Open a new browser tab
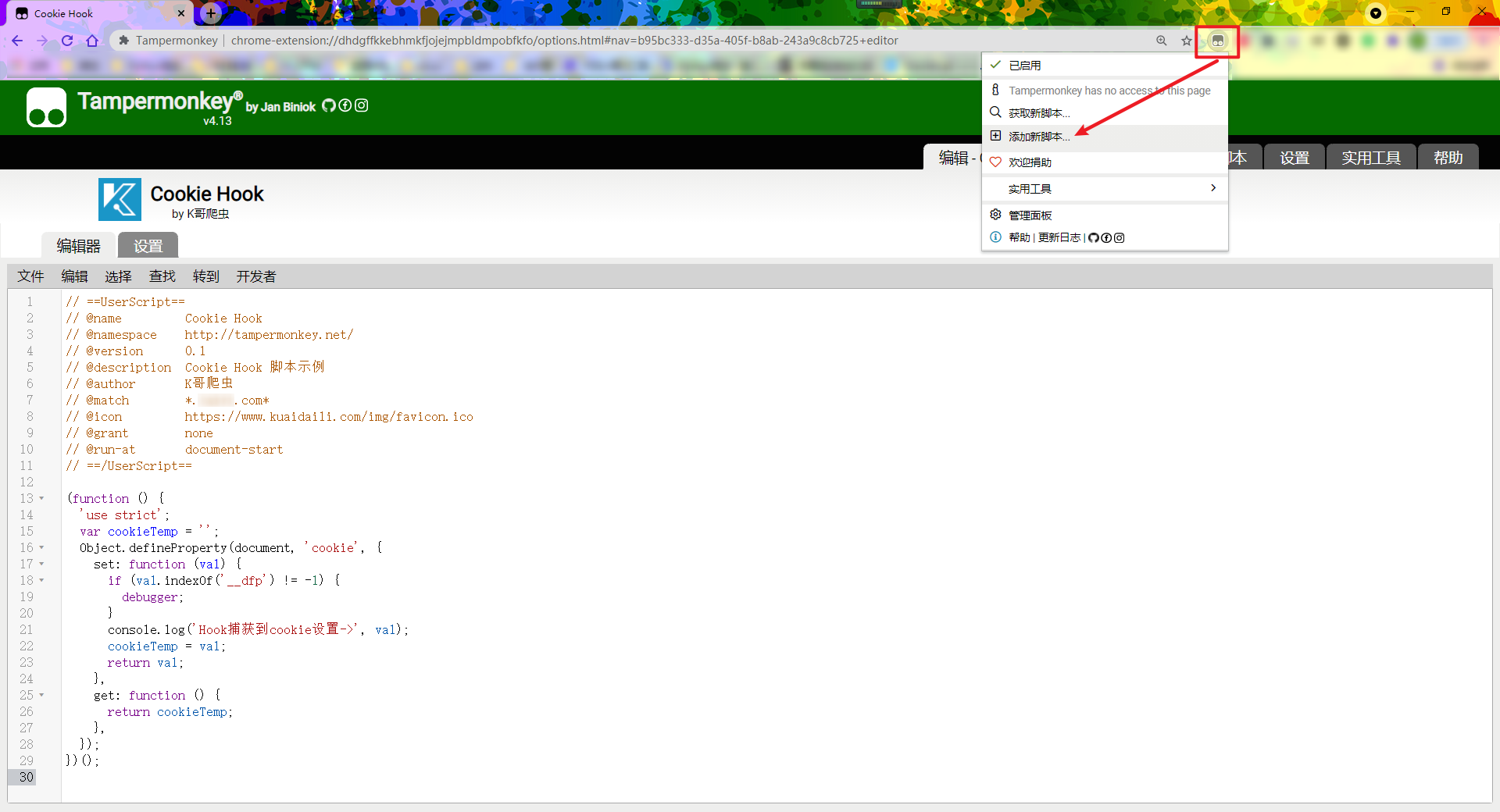This screenshot has height=812, width=1500. pos(211,13)
